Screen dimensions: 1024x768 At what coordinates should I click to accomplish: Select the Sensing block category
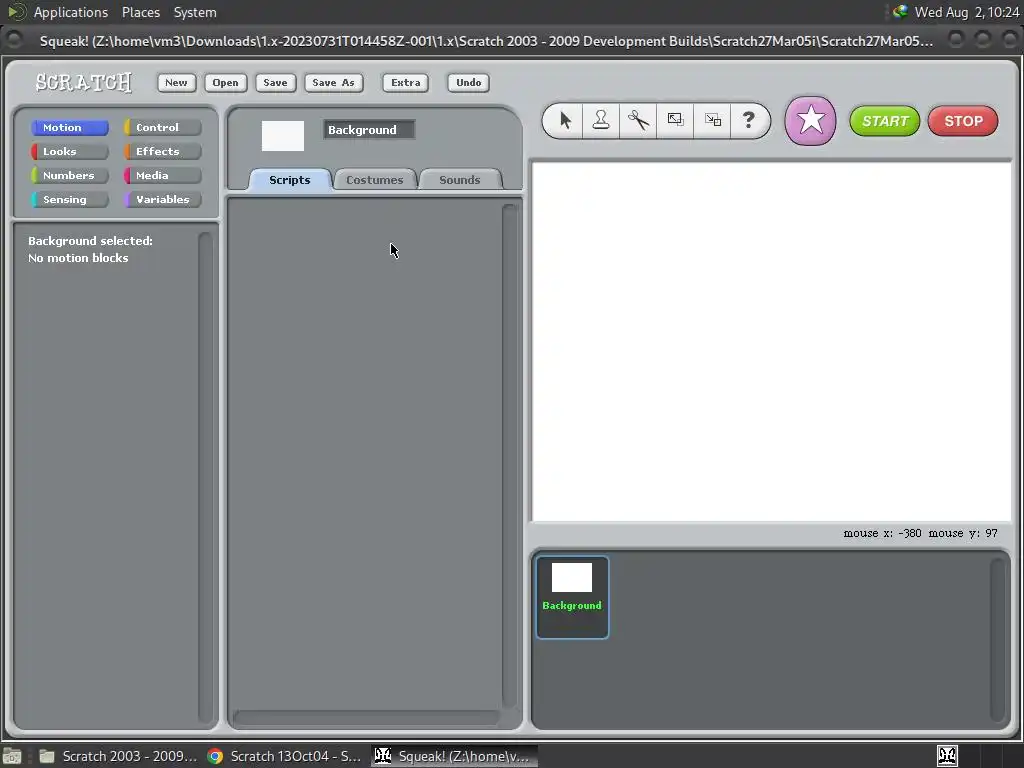pyautogui.click(x=70, y=200)
